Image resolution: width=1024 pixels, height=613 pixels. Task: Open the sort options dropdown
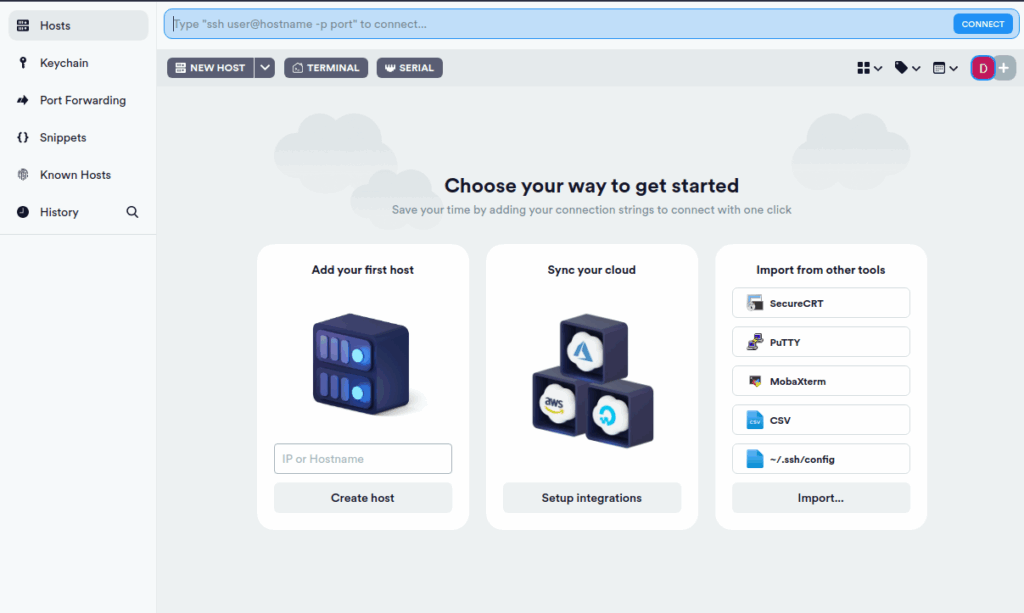tap(945, 68)
